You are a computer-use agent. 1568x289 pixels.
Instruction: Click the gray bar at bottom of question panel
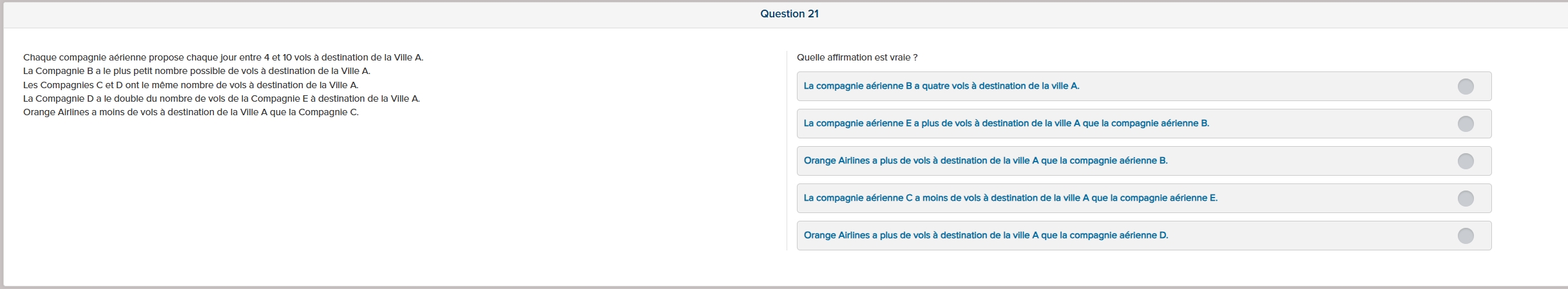(784, 286)
